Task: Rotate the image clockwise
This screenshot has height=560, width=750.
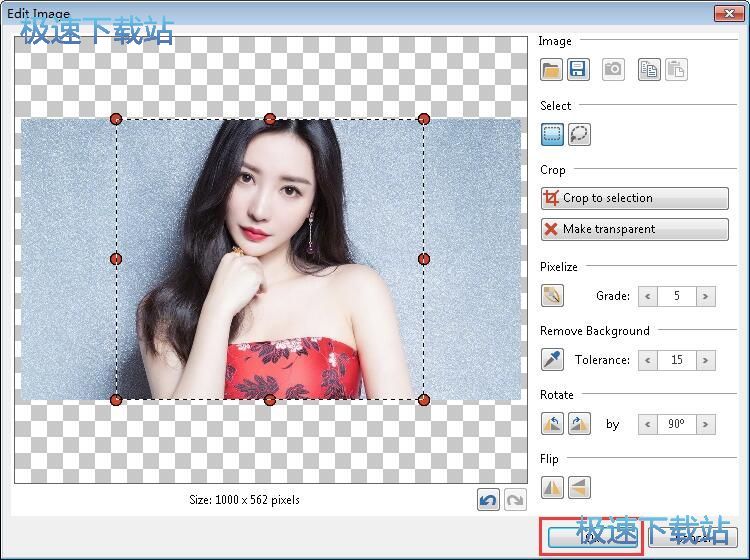Action: pos(579,424)
